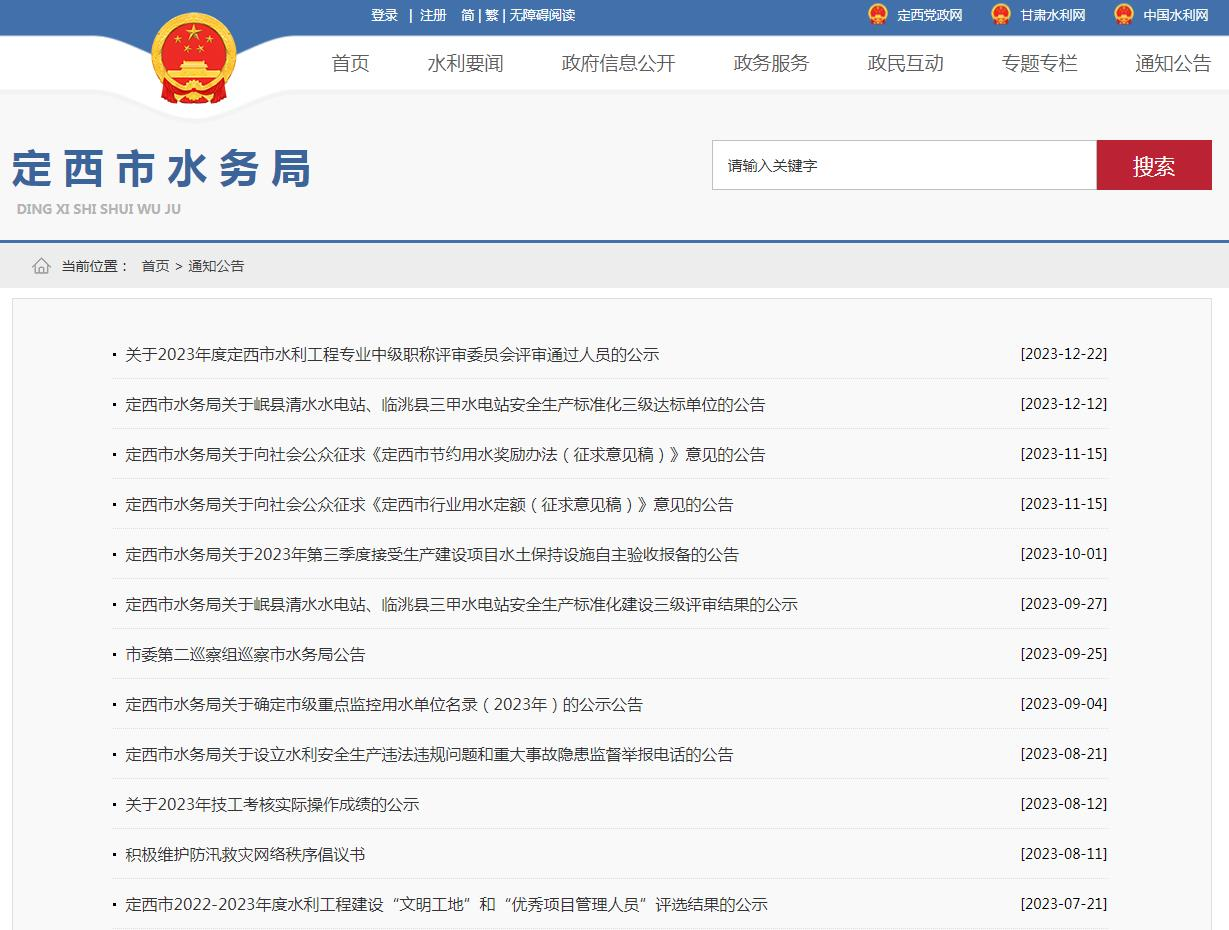
Task: Click the 注册 link at top
Action: tap(433, 15)
